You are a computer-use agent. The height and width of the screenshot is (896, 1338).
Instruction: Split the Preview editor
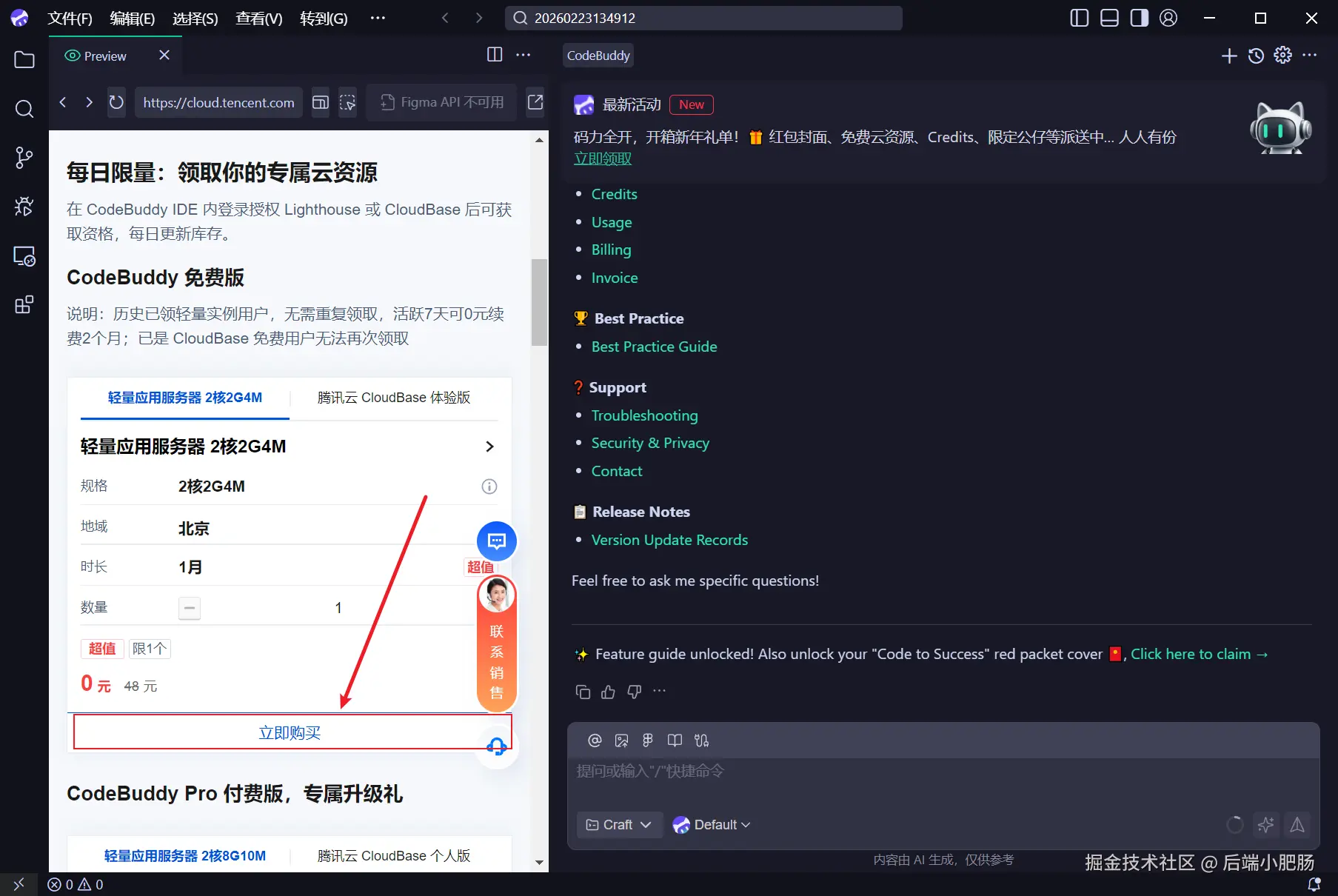tap(495, 55)
